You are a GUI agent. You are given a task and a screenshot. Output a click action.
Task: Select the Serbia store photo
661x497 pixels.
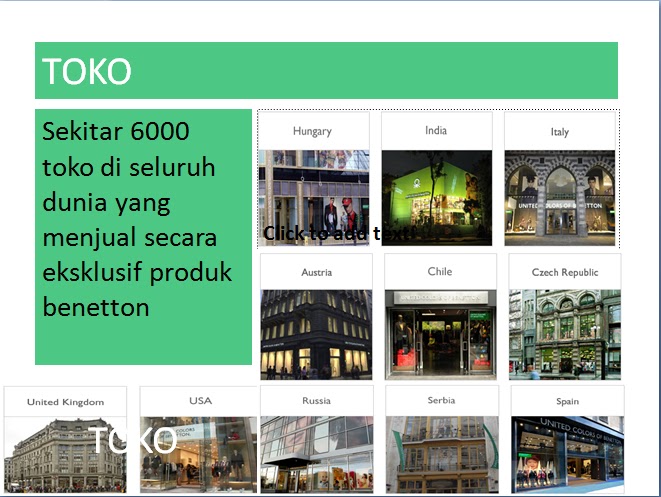point(442,455)
